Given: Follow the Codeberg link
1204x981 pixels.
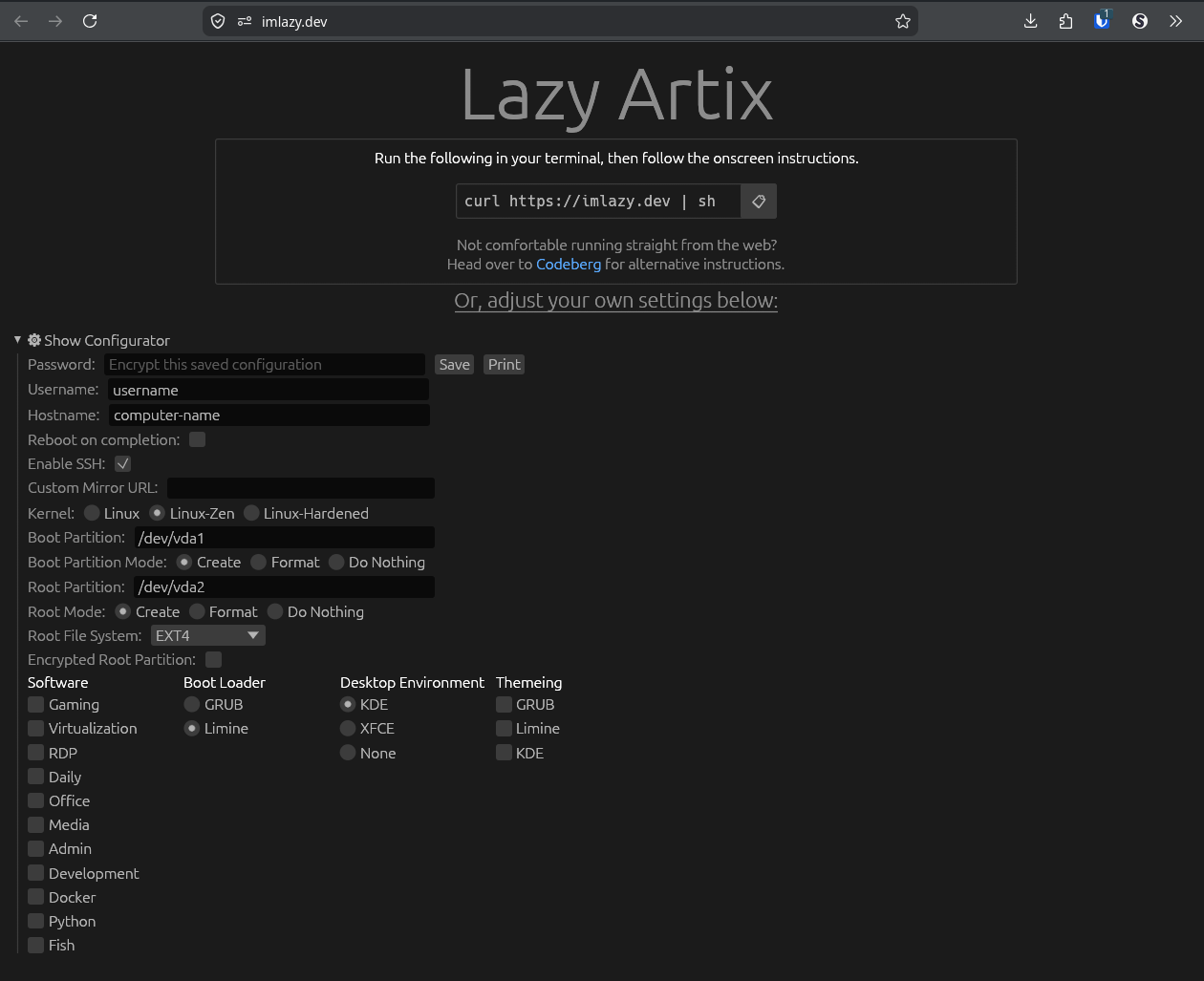Looking at the screenshot, I should (568, 264).
